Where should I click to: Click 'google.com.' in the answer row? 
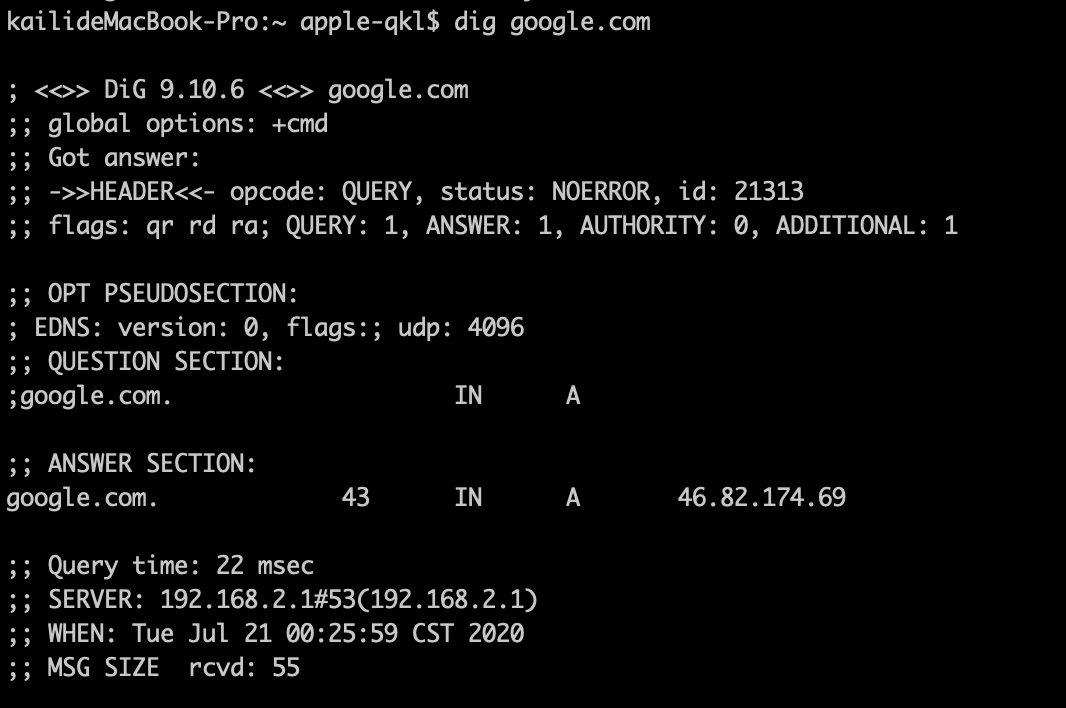[82, 497]
